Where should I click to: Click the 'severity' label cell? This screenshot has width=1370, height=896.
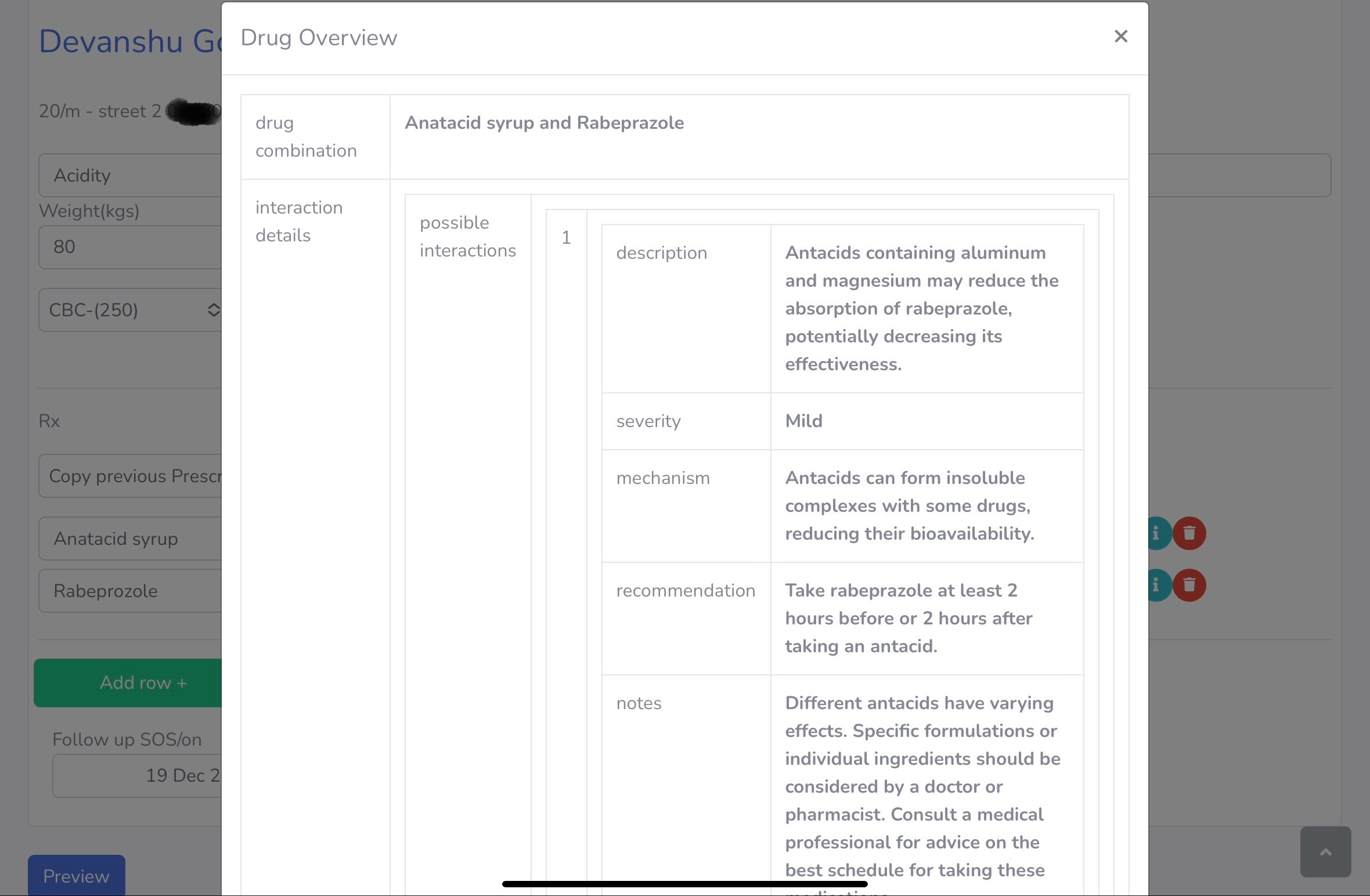(x=686, y=421)
